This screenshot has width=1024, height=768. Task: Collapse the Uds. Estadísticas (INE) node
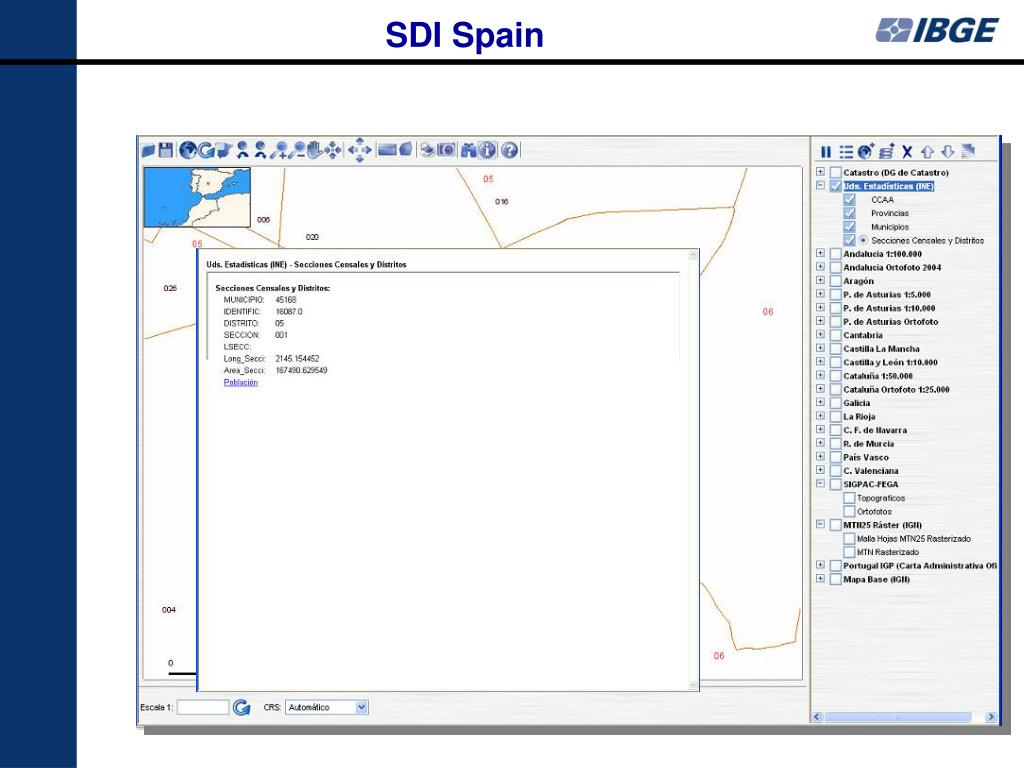pos(820,185)
